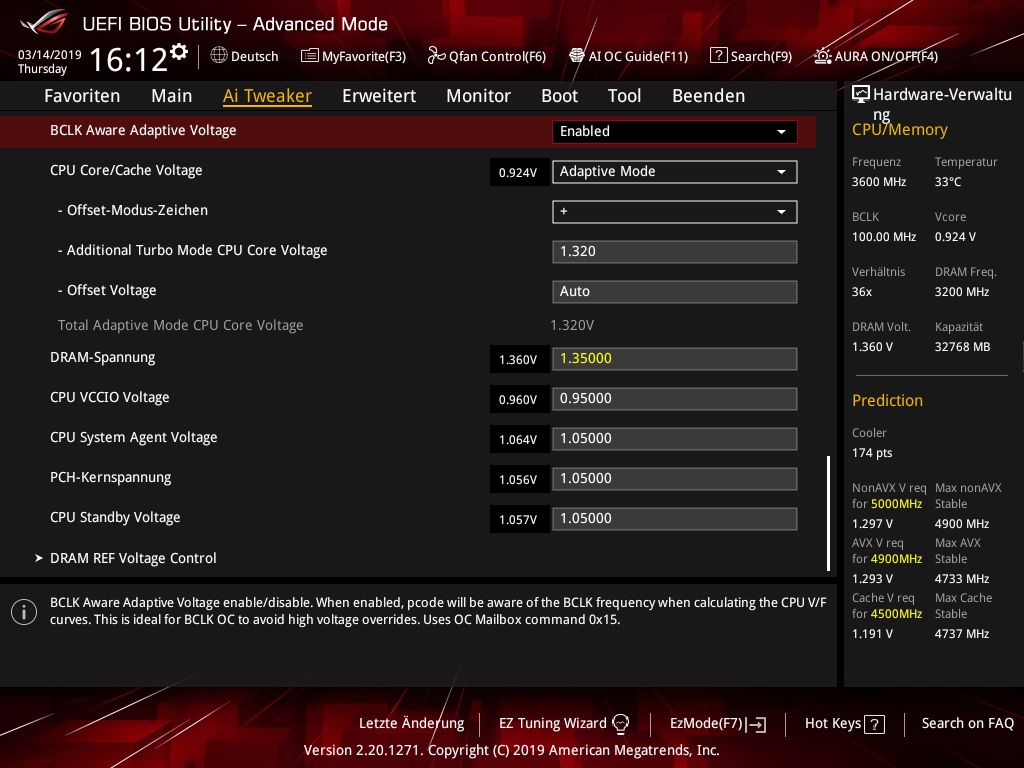This screenshot has height=768, width=1024.
Task: Click the 1.360V DRAM reading box
Action: 518,359
